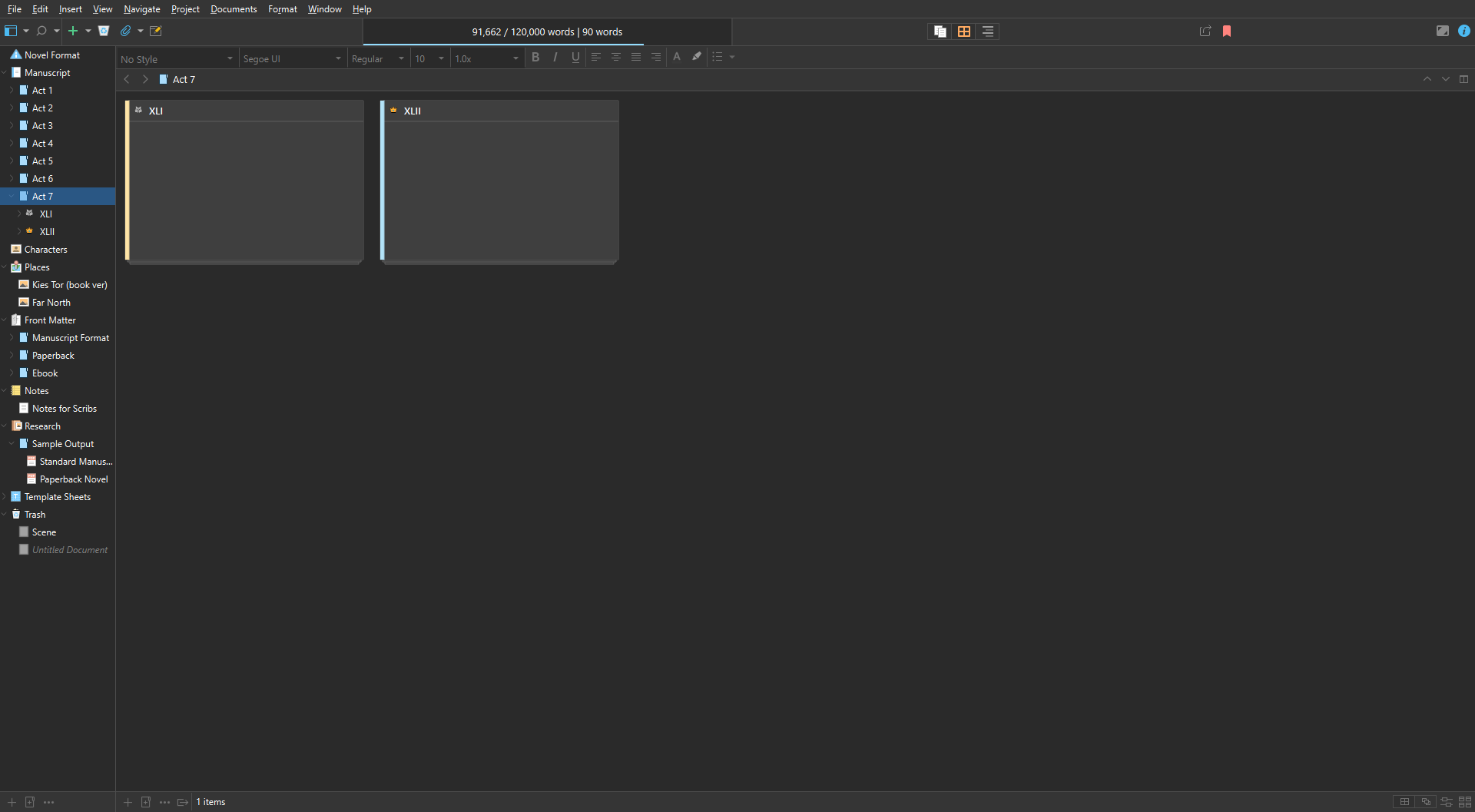Select the XLII index card

pos(500,184)
